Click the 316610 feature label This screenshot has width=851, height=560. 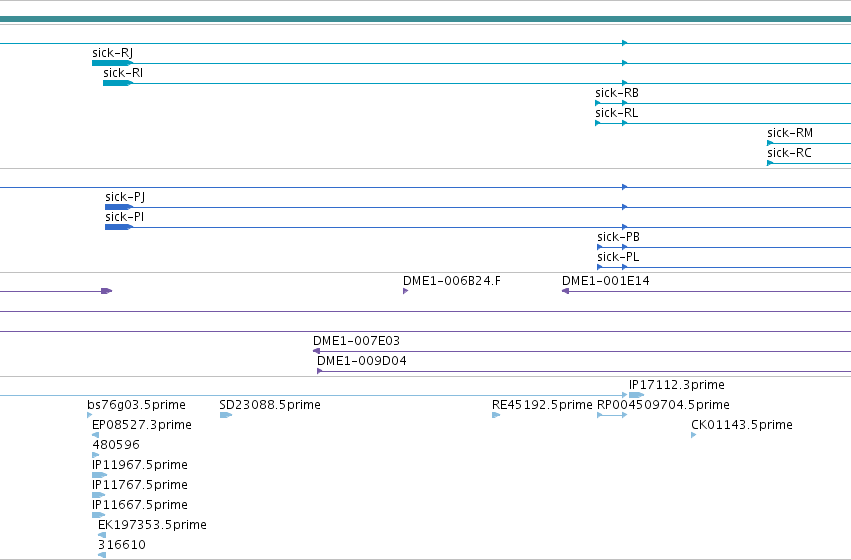pyautogui.click(x=122, y=545)
